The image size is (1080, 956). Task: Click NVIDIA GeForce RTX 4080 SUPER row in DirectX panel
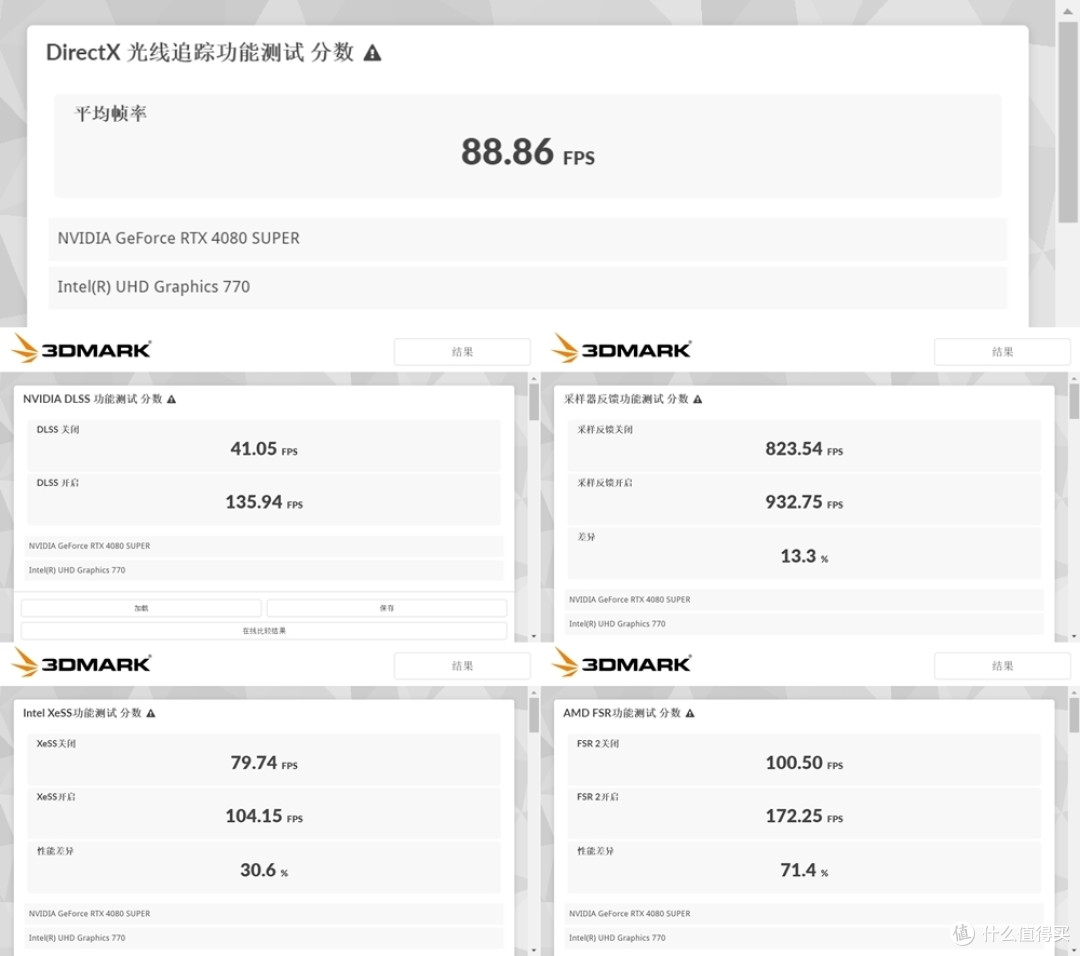click(528, 239)
